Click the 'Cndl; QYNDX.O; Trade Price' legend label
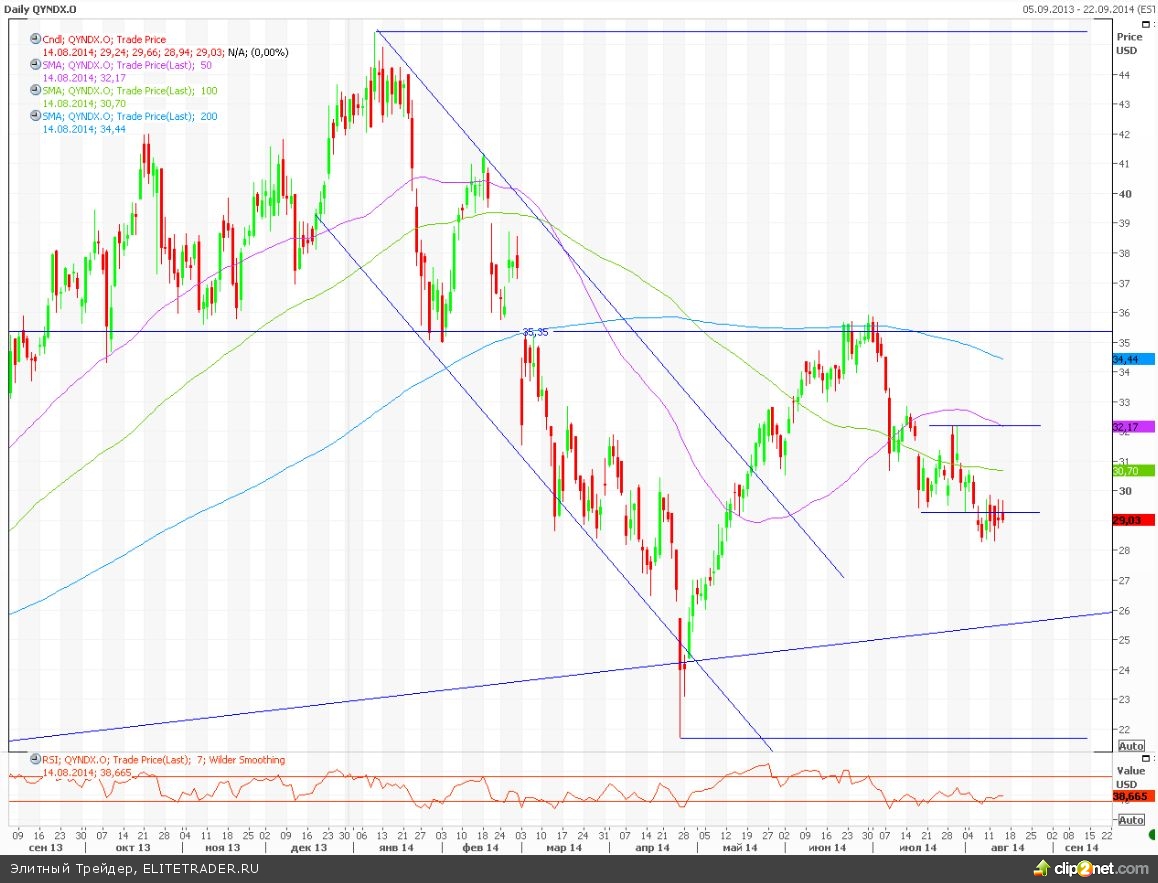 click(x=104, y=40)
